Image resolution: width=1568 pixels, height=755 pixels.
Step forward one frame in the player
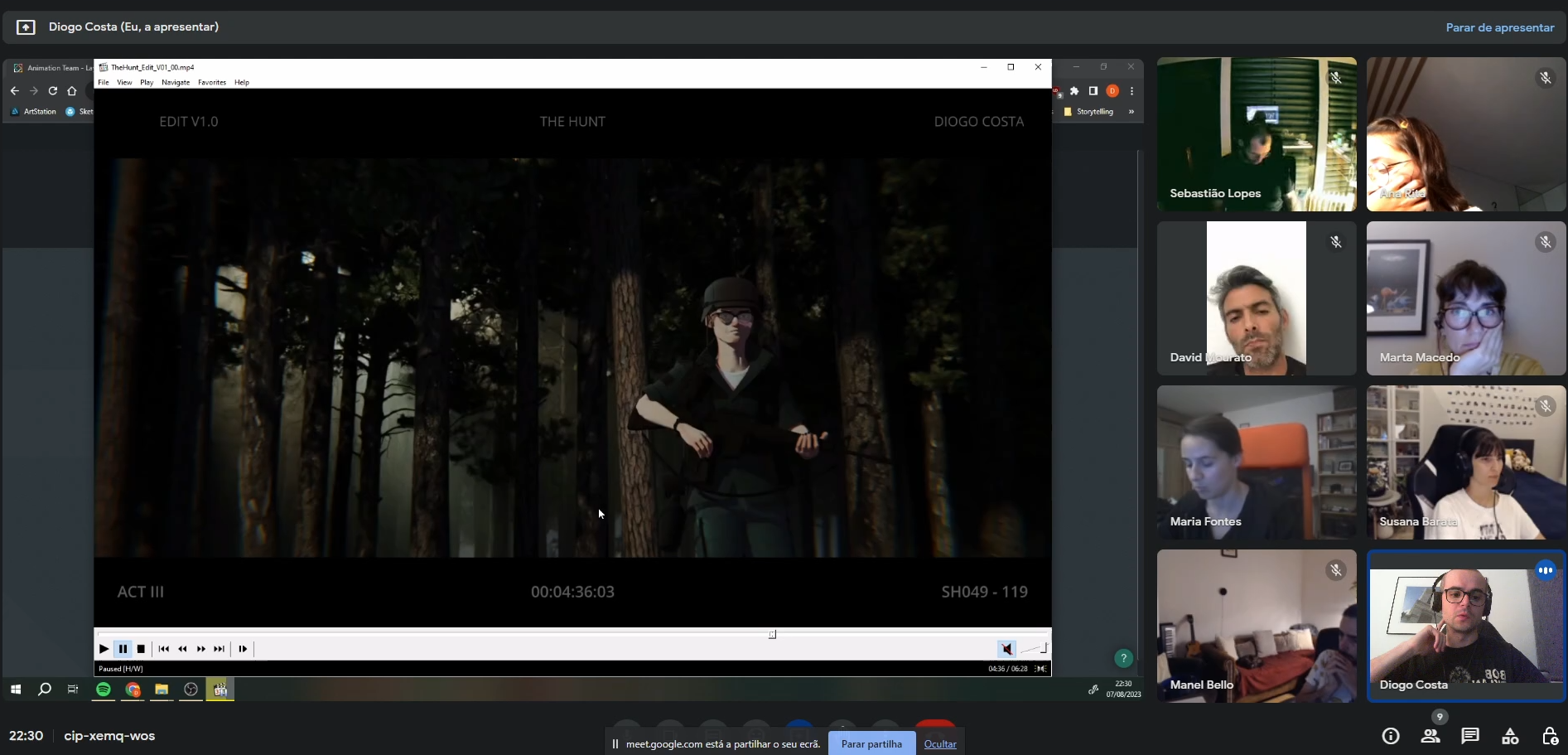coord(243,649)
